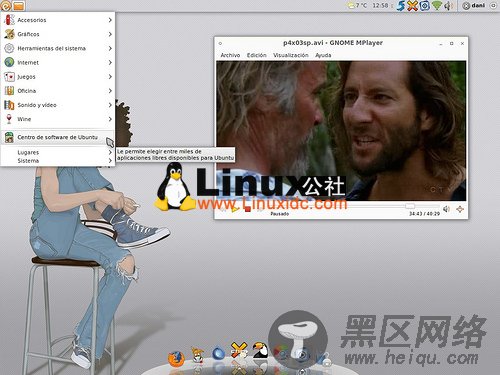Image resolution: width=500 pixels, height=375 pixels.
Task: Click the orange-haired character dock icon
Action: (x=197, y=355)
